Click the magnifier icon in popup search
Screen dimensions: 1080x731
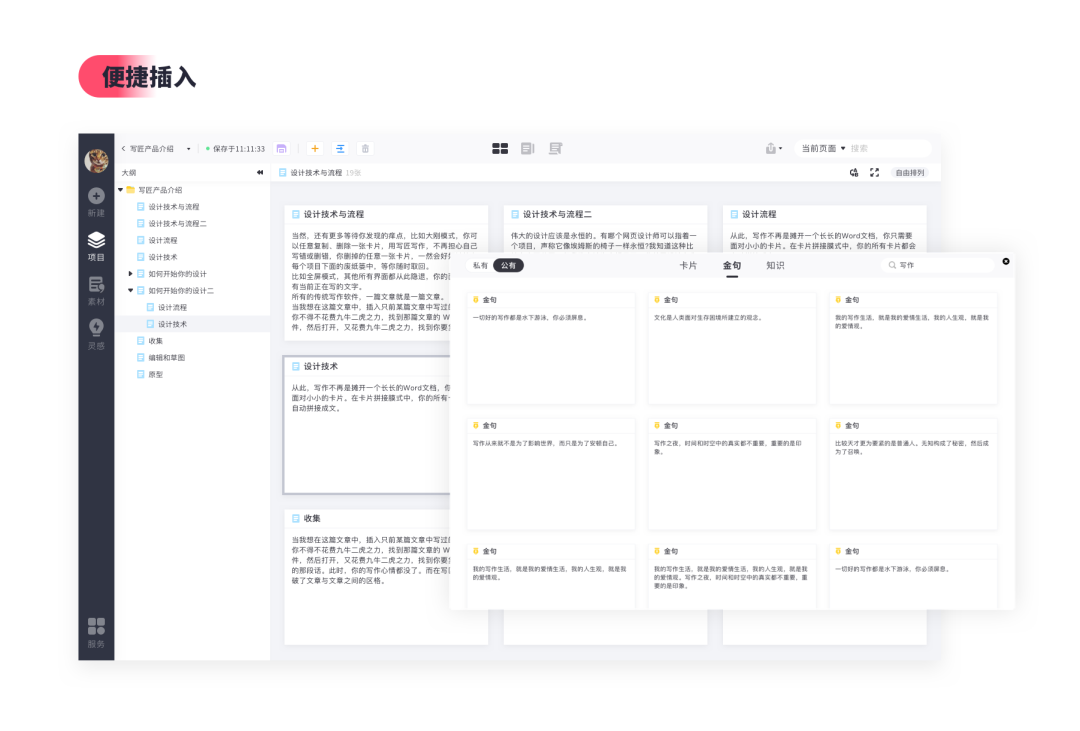click(892, 265)
